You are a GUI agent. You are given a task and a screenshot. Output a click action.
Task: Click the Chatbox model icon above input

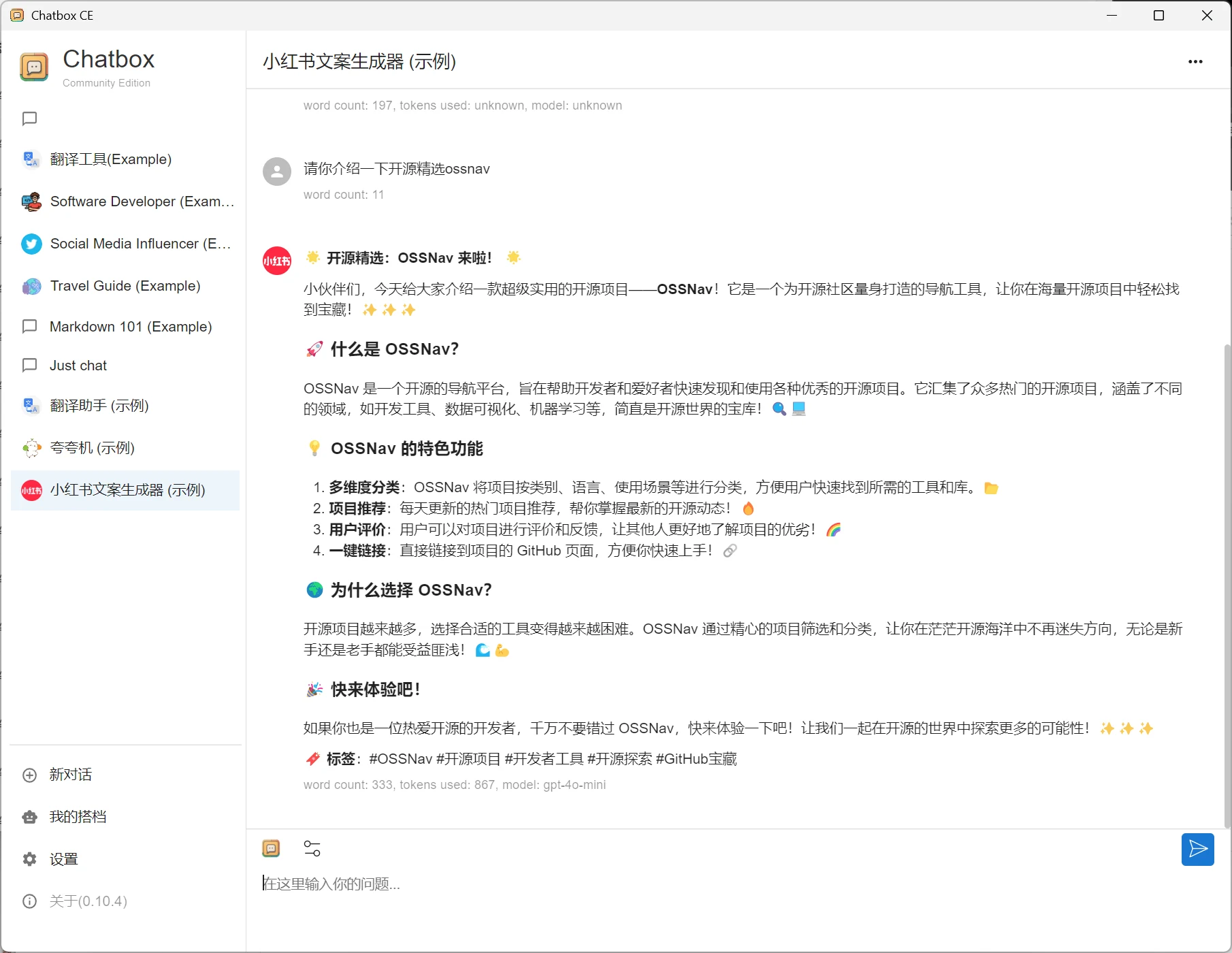271,848
